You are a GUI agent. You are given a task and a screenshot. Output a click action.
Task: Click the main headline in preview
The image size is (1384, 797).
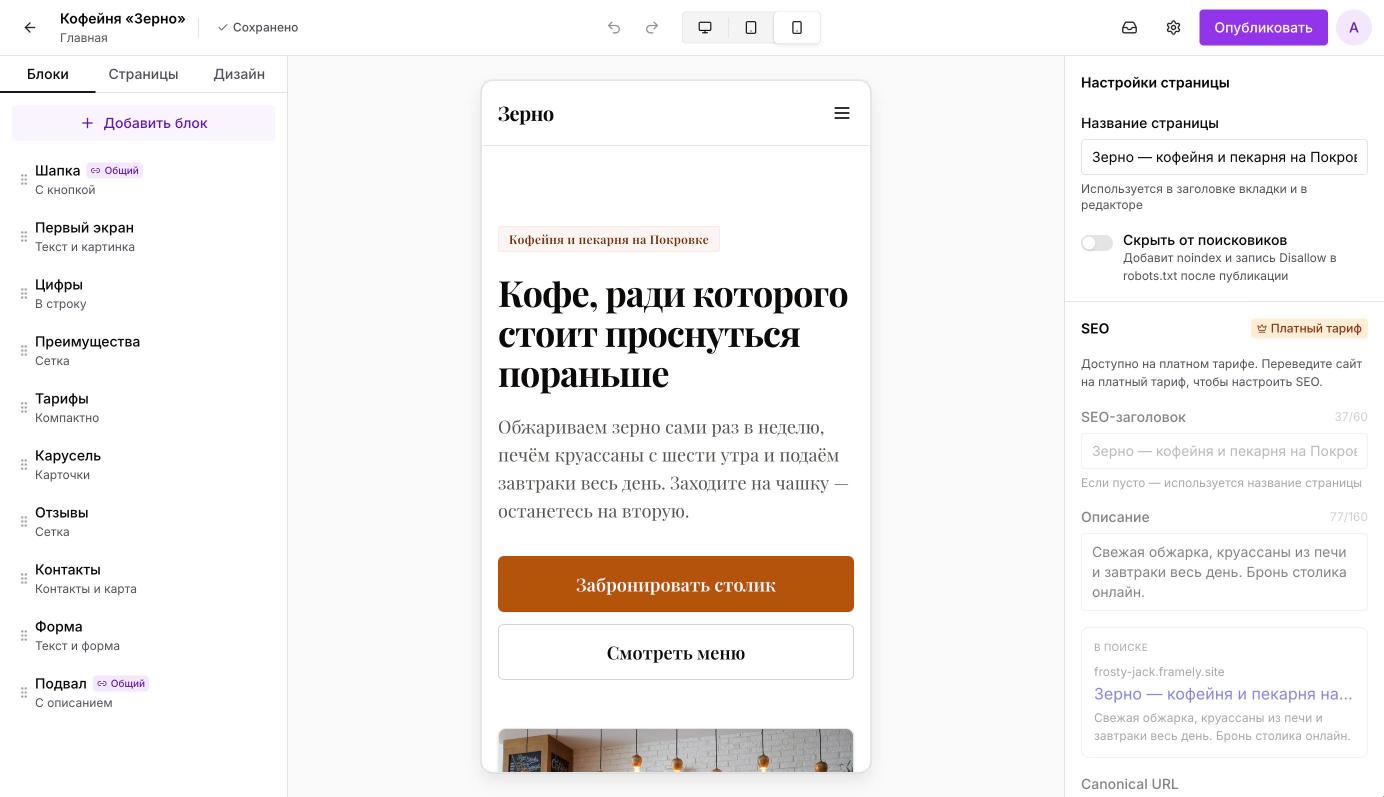click(673, 333)
